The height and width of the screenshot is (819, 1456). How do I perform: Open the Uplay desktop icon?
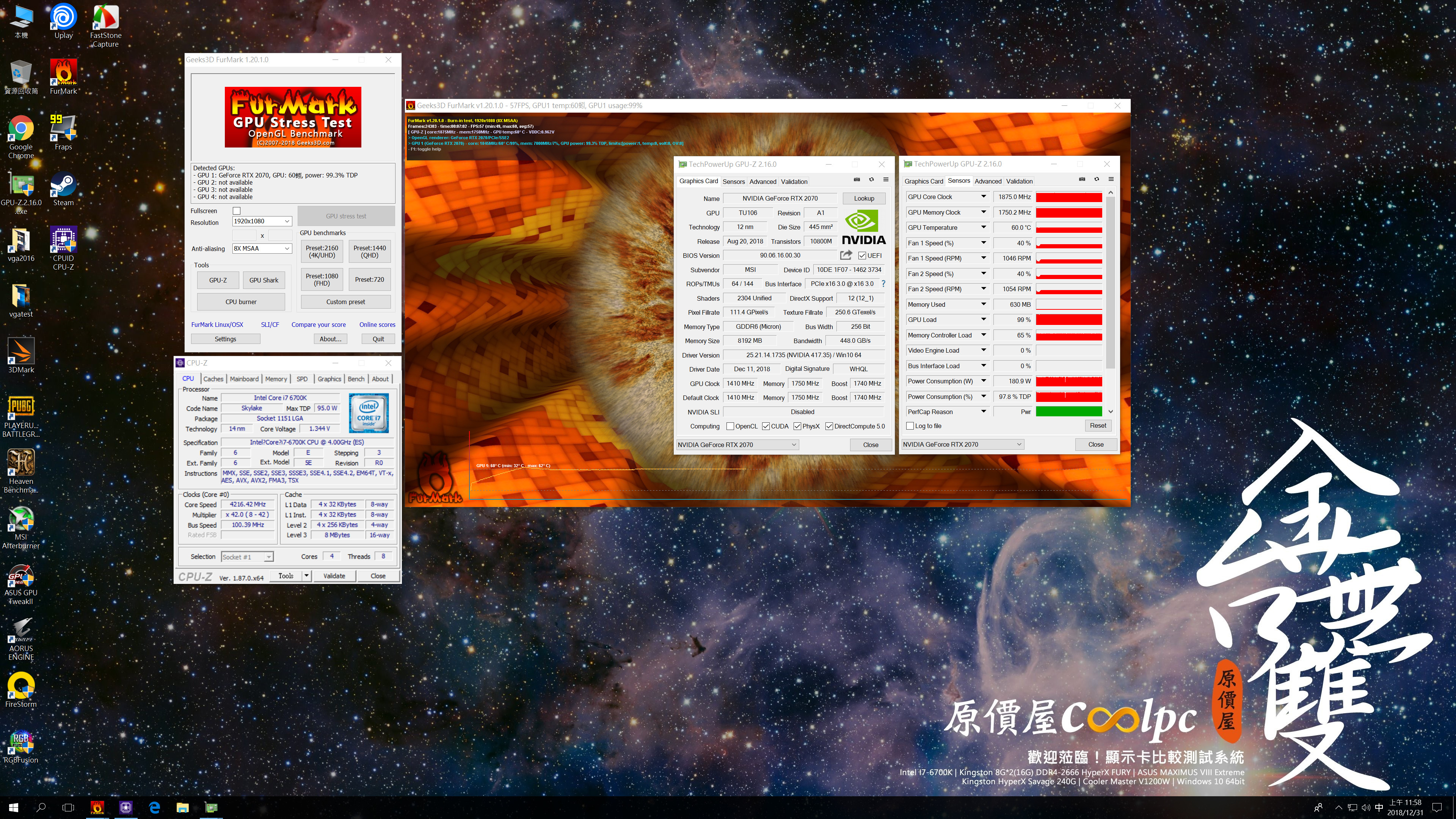tap(63, 22)
